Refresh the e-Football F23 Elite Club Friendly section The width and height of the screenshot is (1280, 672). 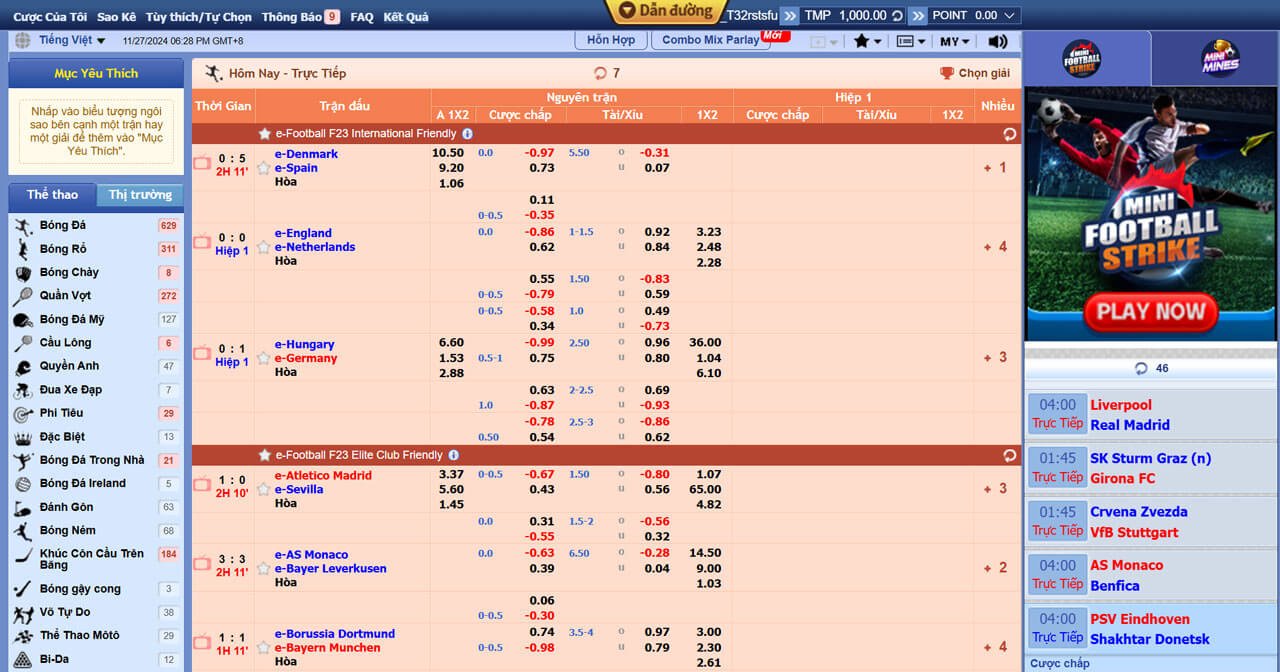(x=1009, y=455)
